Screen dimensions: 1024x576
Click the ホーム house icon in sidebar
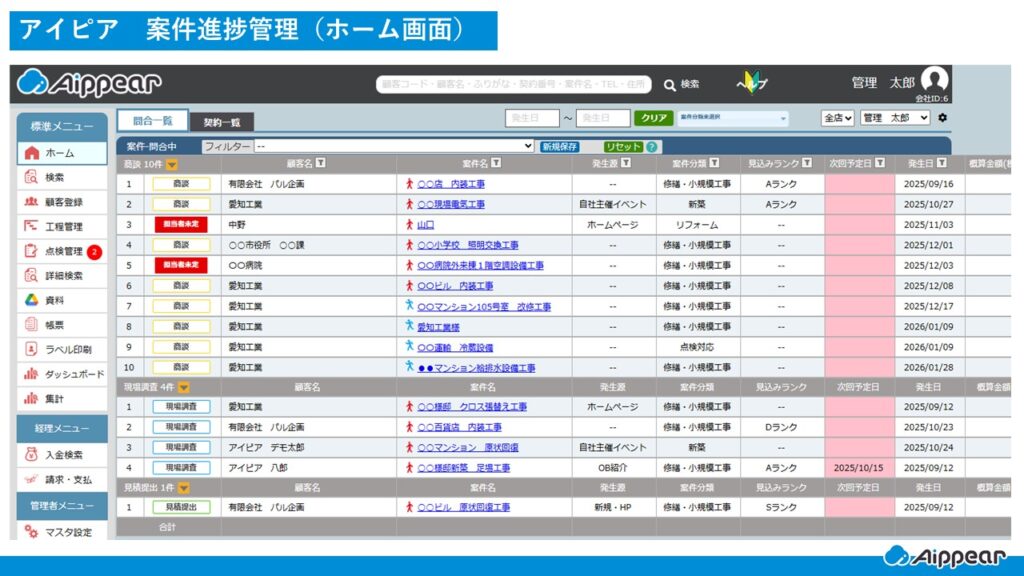click(31, 153)
